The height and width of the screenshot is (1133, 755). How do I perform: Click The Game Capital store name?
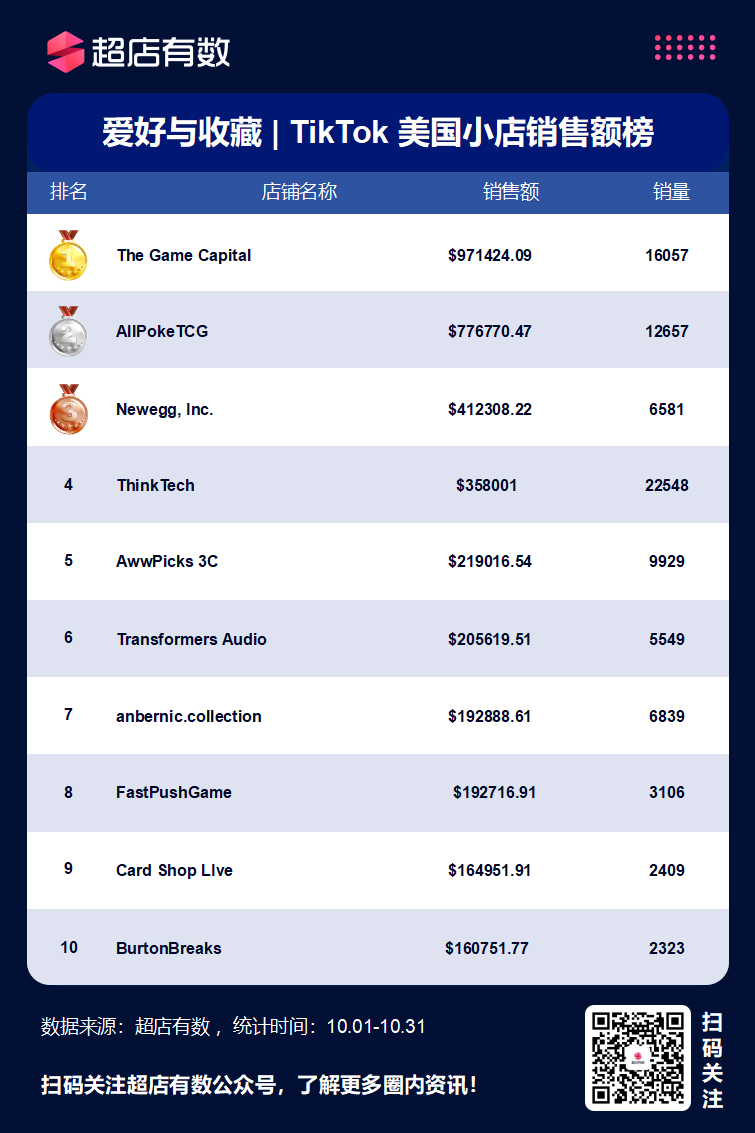pos(184,255)
